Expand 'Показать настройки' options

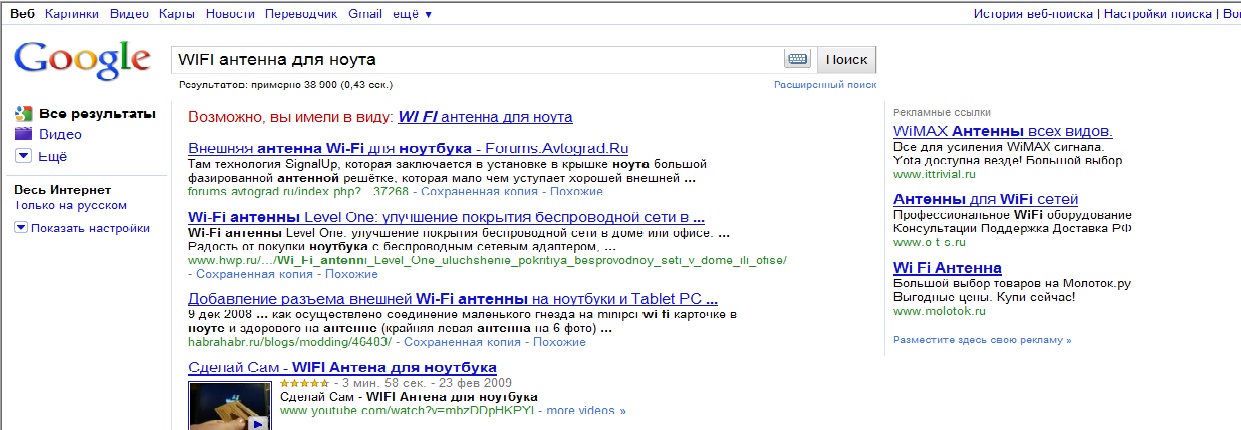point(90,228)
